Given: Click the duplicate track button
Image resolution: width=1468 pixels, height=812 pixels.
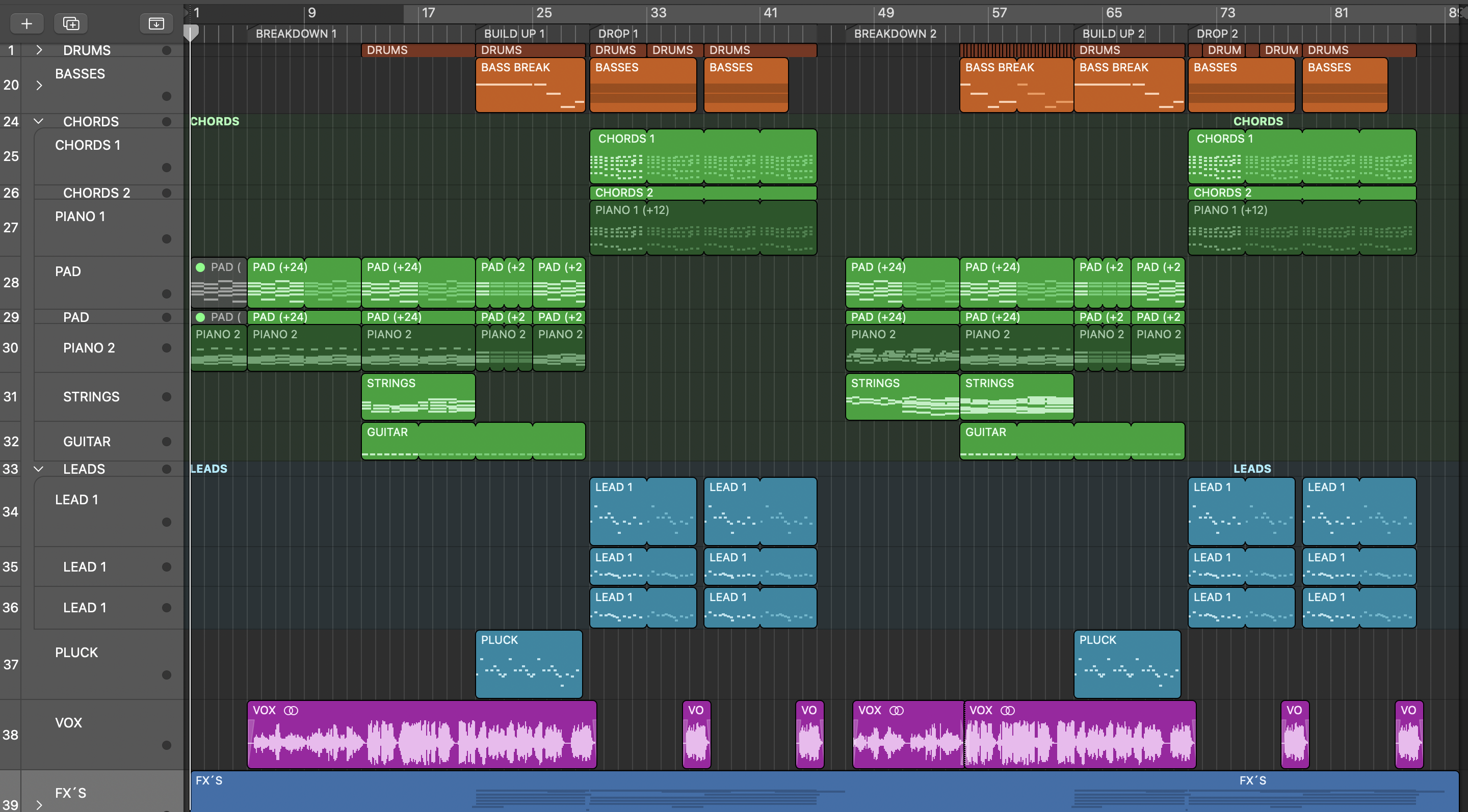Looking at the screenshot, I should (x=71, y=23).
